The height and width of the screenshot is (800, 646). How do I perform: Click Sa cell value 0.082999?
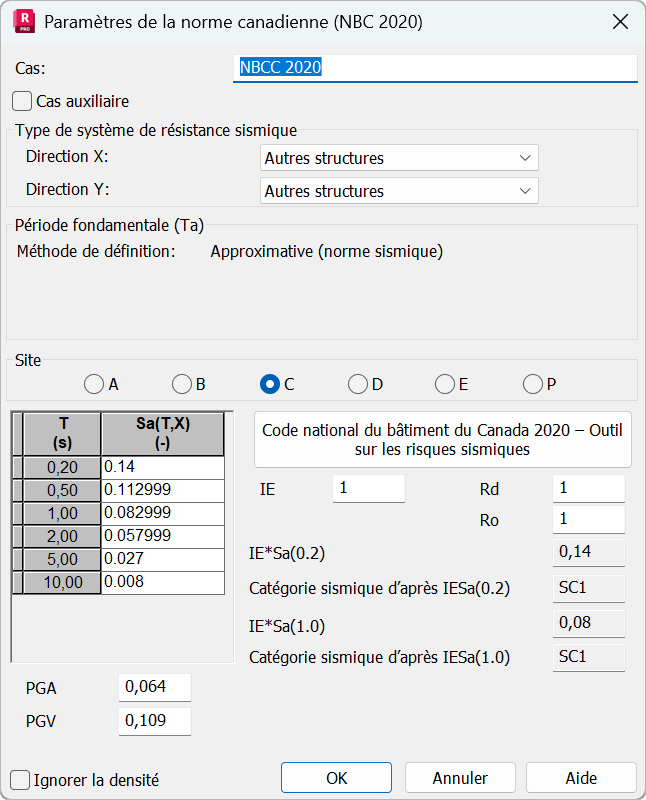coord(163,513)
